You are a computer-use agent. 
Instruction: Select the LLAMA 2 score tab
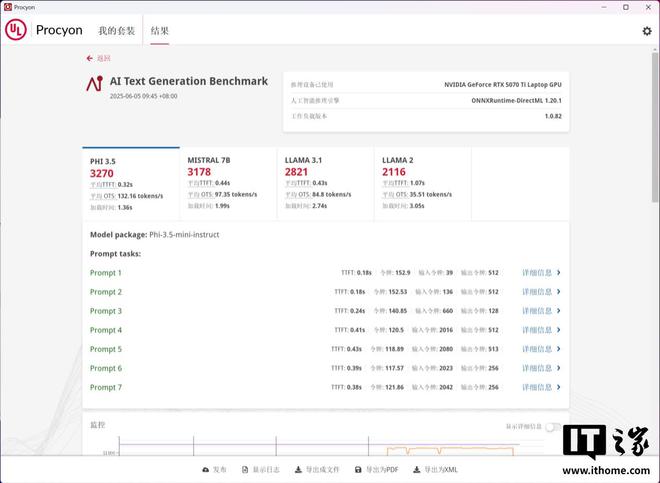pyautogui.click(x=423, y=184)
